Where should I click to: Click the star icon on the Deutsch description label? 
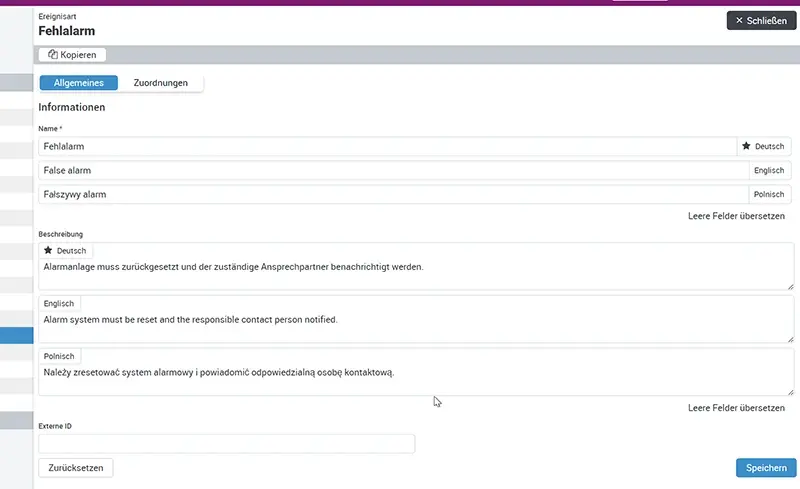49,250
